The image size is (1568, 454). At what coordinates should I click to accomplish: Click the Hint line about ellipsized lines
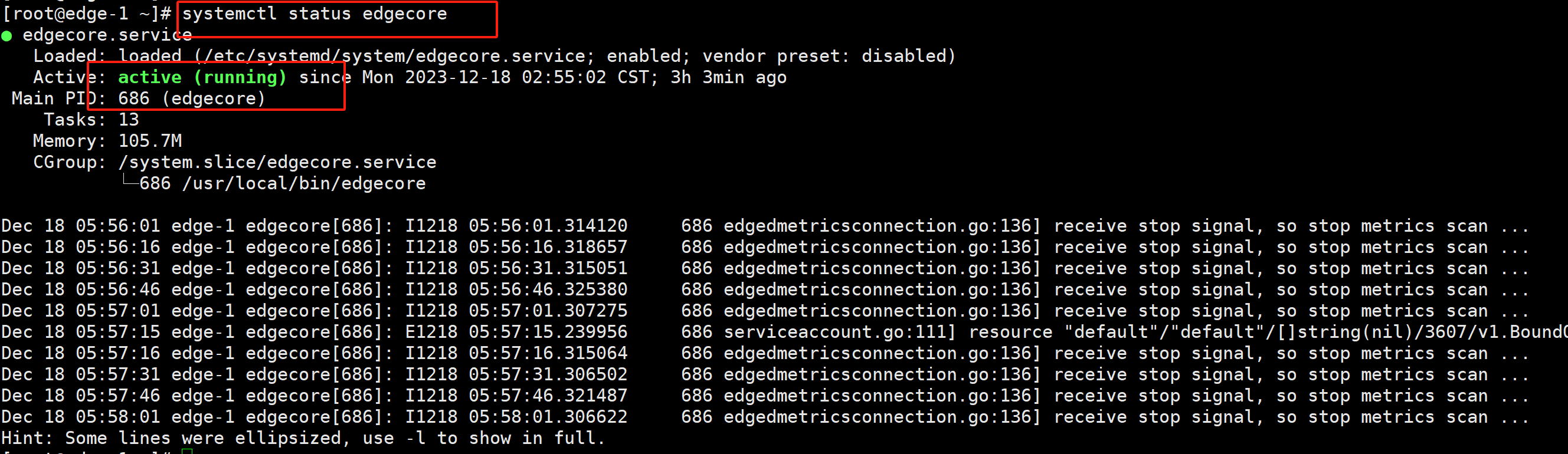(303, 438)
